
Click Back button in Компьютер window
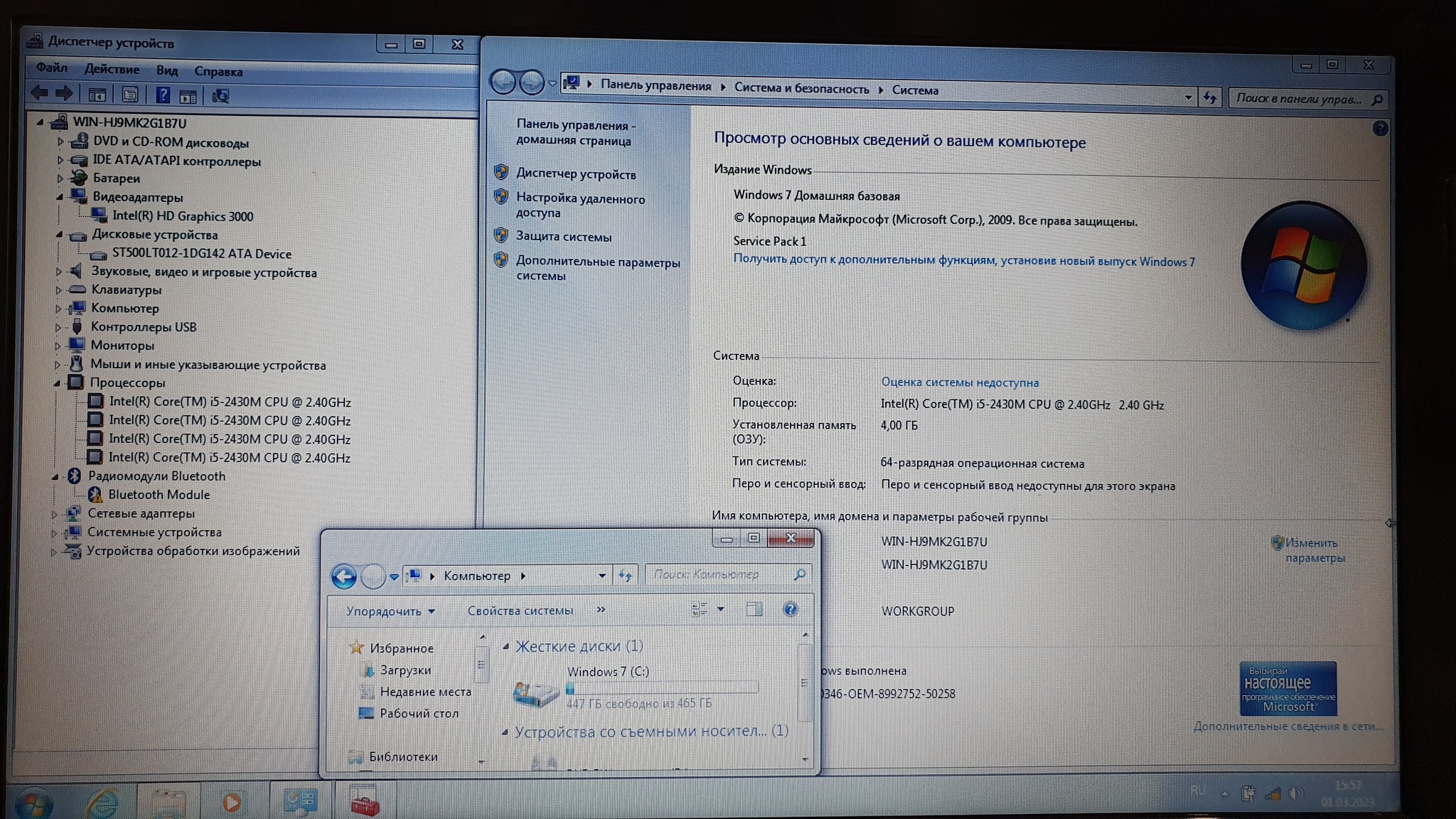click(344, 577)
